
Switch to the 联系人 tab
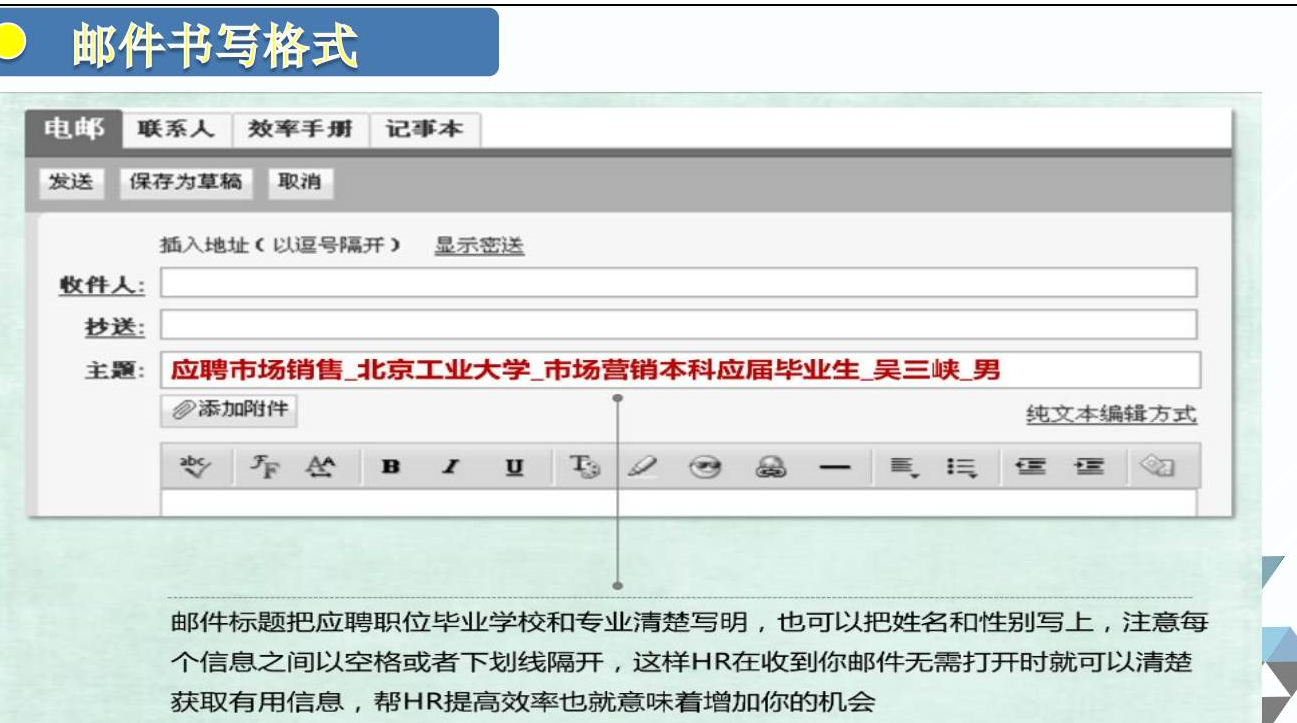point(177,130)
